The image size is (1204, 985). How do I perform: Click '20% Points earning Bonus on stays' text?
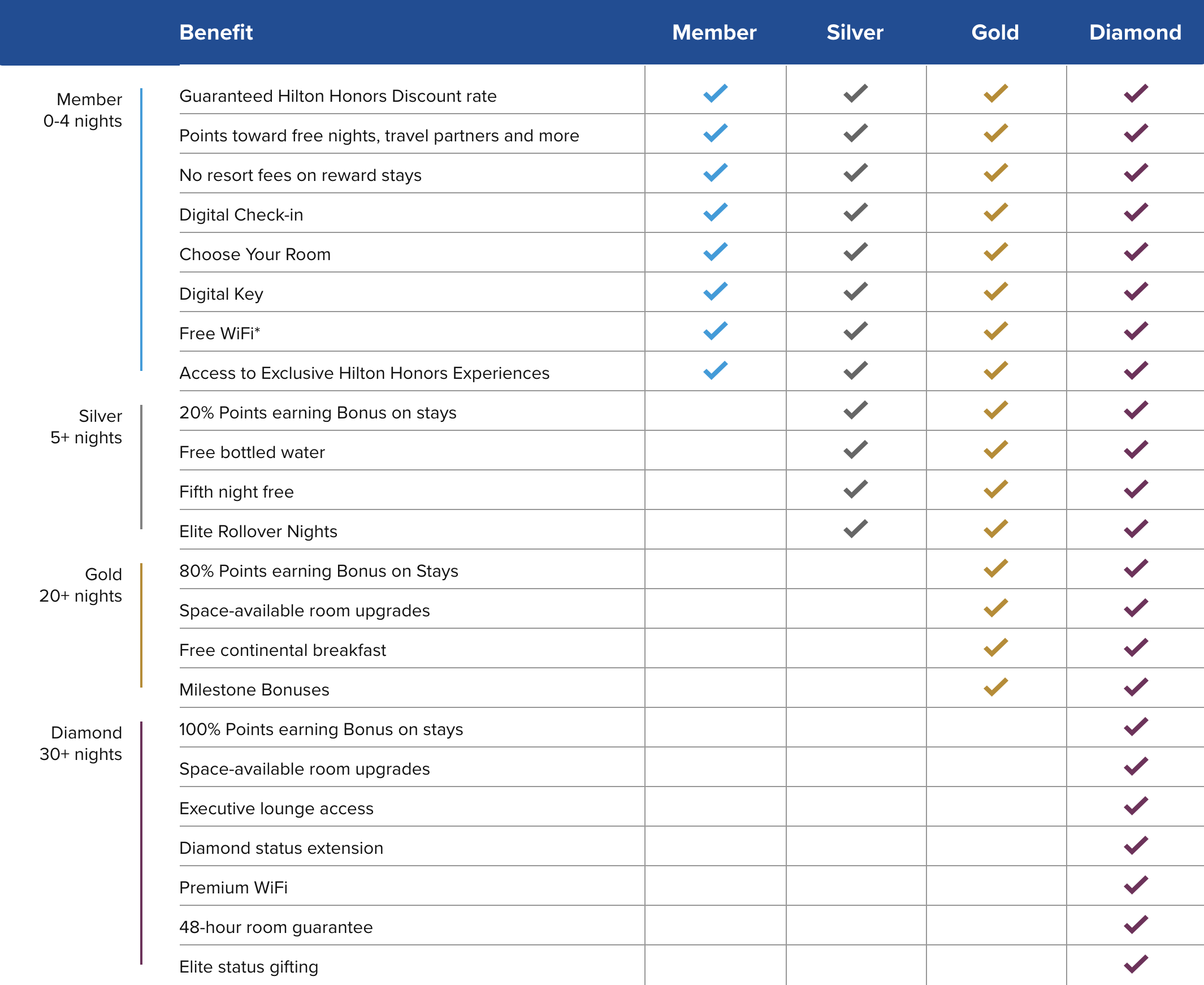coord(318,413)
